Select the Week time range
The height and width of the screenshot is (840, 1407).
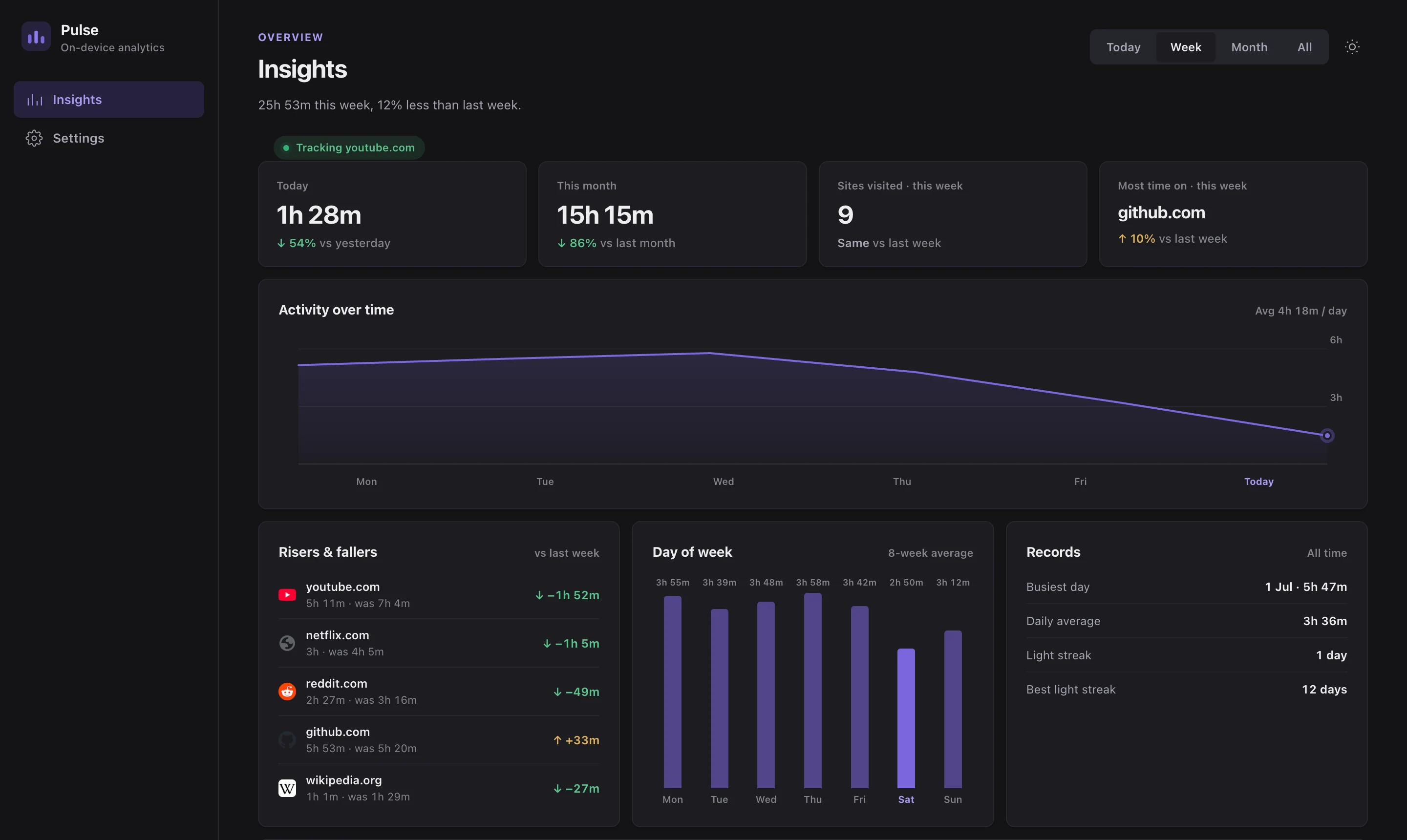[1185, 47]
